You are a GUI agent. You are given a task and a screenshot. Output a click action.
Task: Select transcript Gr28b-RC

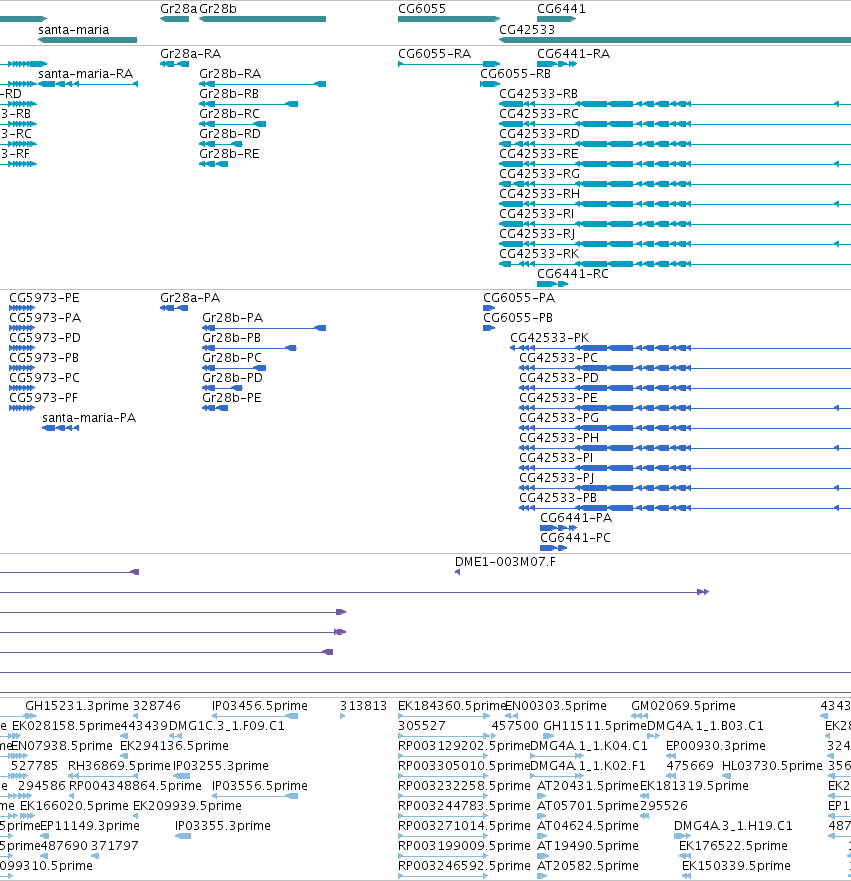pos(230,114)
